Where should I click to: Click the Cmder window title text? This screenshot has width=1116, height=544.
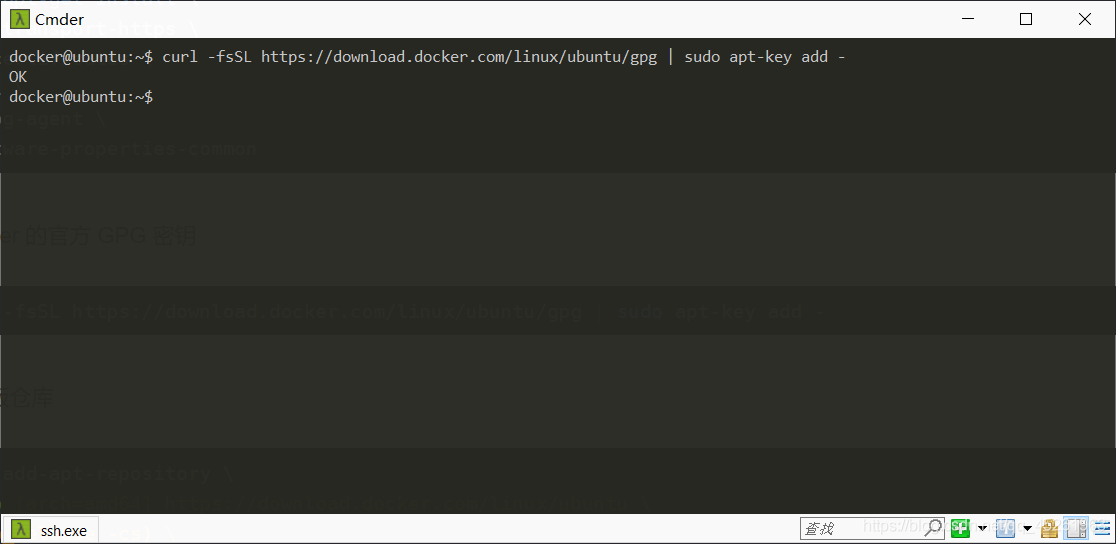pyautogui.click(x=59, y=19)
